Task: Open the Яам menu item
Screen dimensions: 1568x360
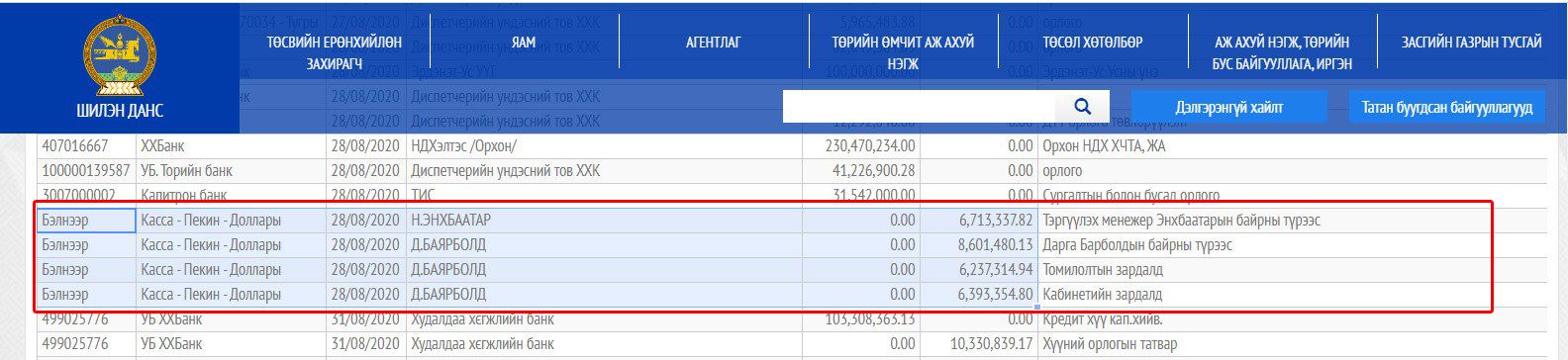Action: [523, 43]
